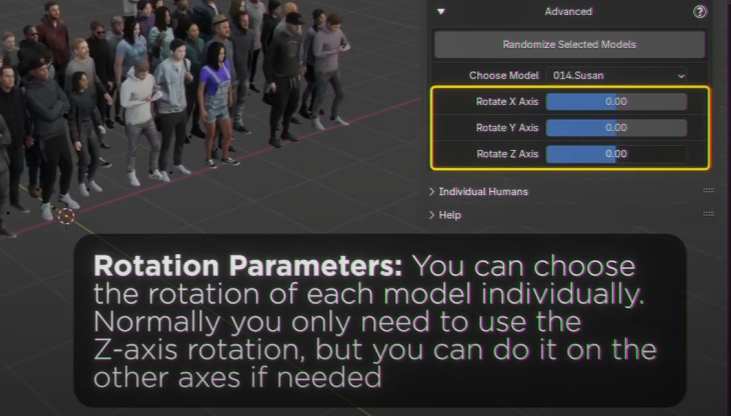
Task: Click the Advanced panel header title
Action: pos(568,12)
